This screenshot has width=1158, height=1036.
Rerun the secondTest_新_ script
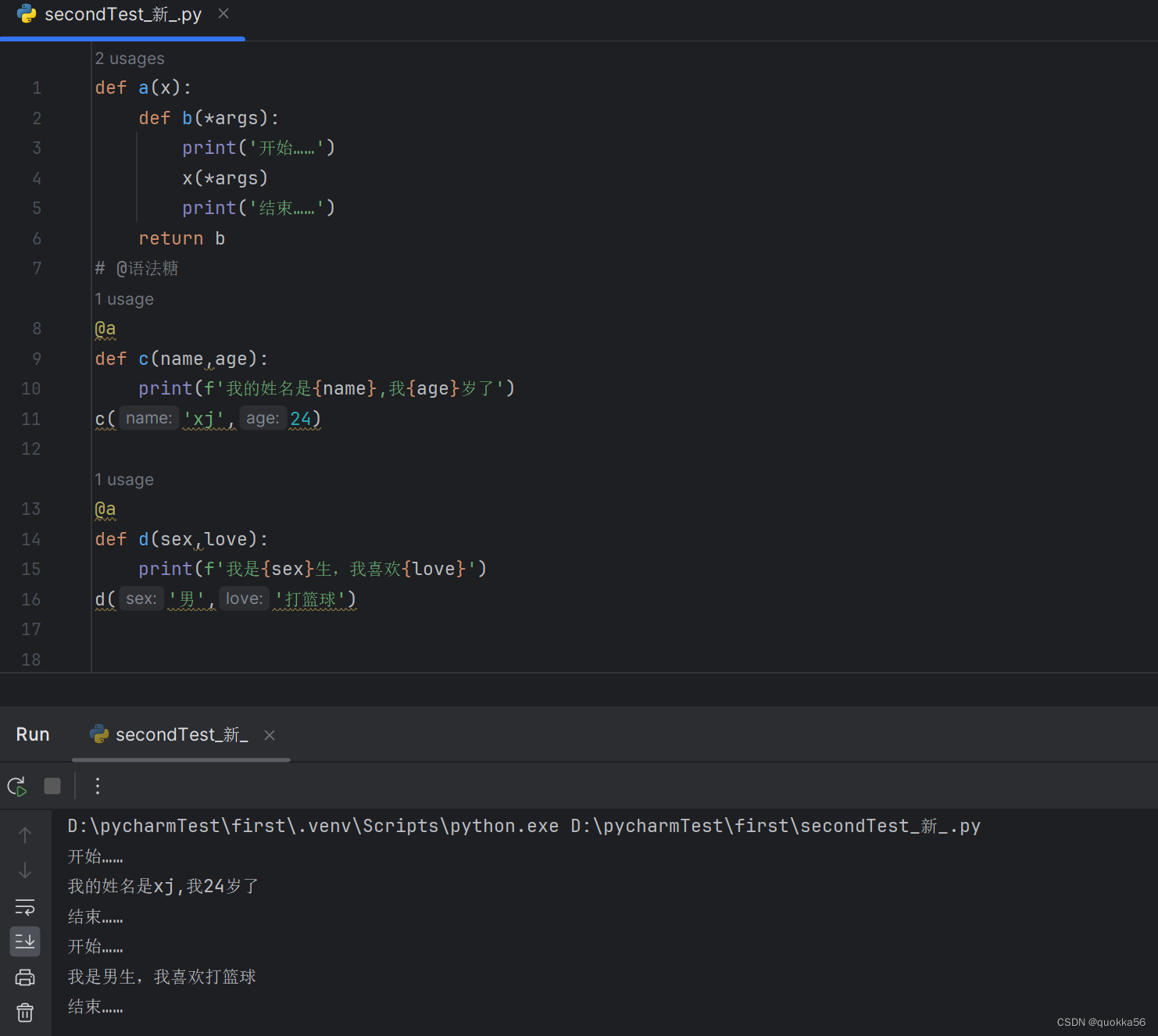[17, 786]
